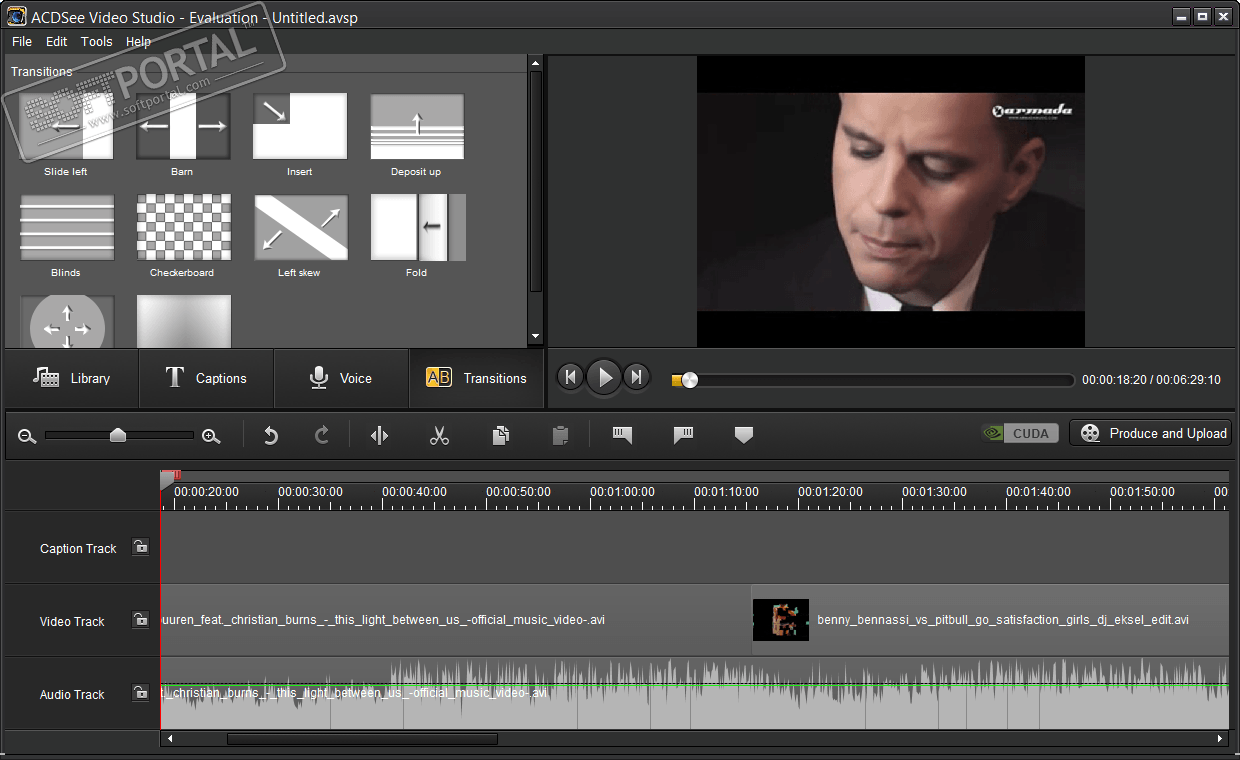Select the Transitions tab
Screen dimensions: 1240x760
coord(476,378)
